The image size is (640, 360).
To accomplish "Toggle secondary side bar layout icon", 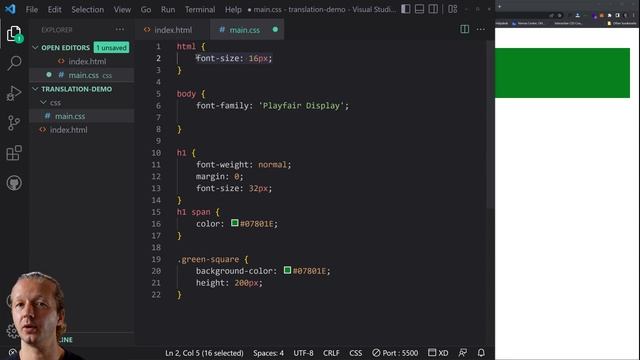I will point(433,9).
